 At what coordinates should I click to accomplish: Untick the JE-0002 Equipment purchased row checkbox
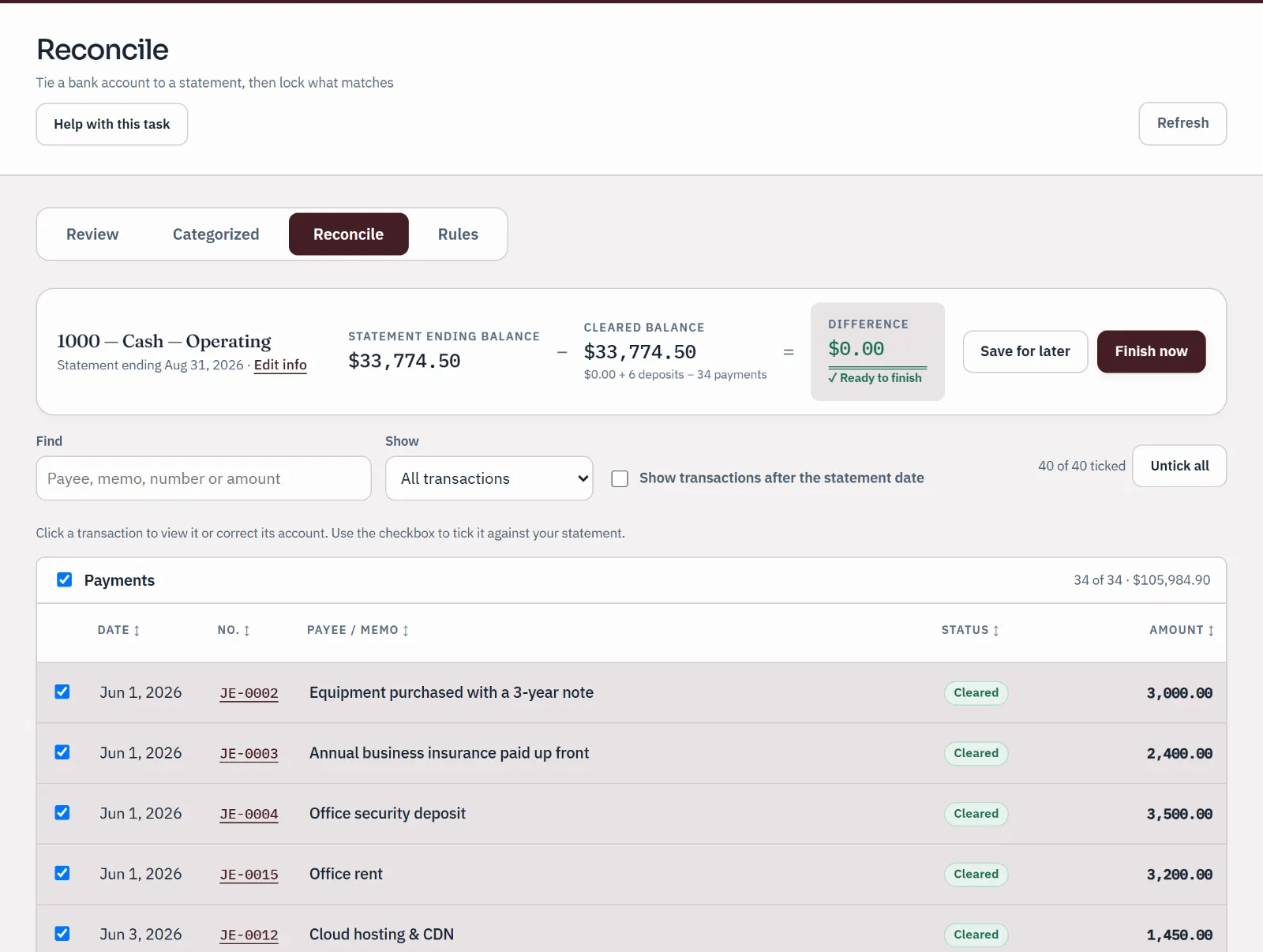click(62, 692)
